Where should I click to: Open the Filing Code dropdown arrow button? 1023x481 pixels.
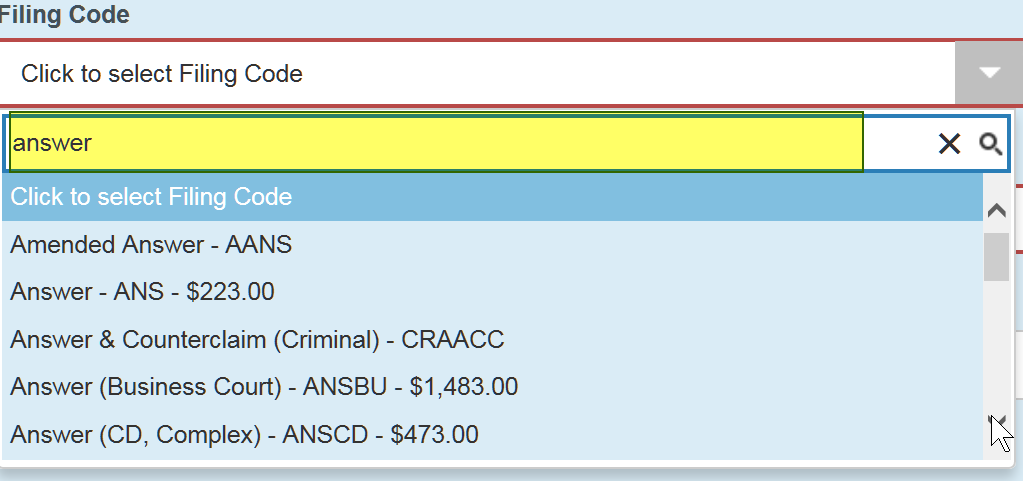point(989,73)
